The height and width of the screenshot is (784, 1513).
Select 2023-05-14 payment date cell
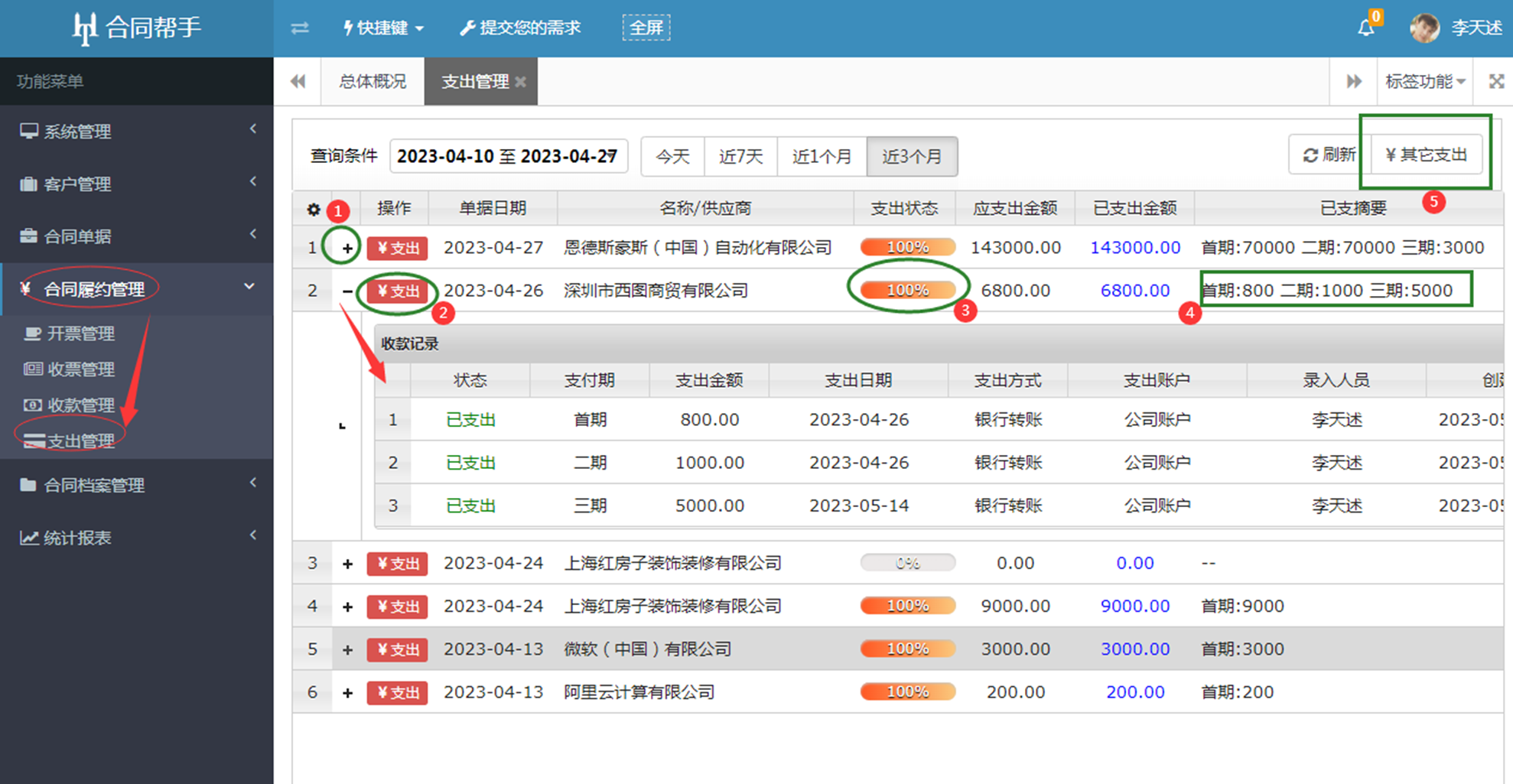tap(859, 506)
